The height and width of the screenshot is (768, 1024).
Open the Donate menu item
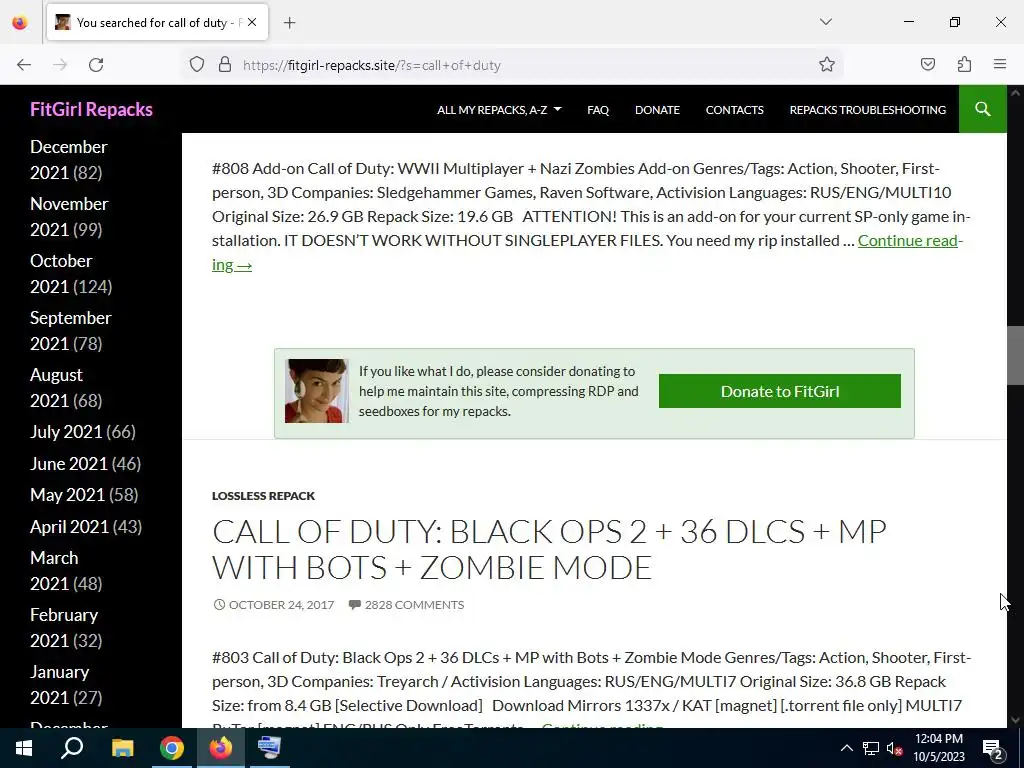[x=657, y=110]
